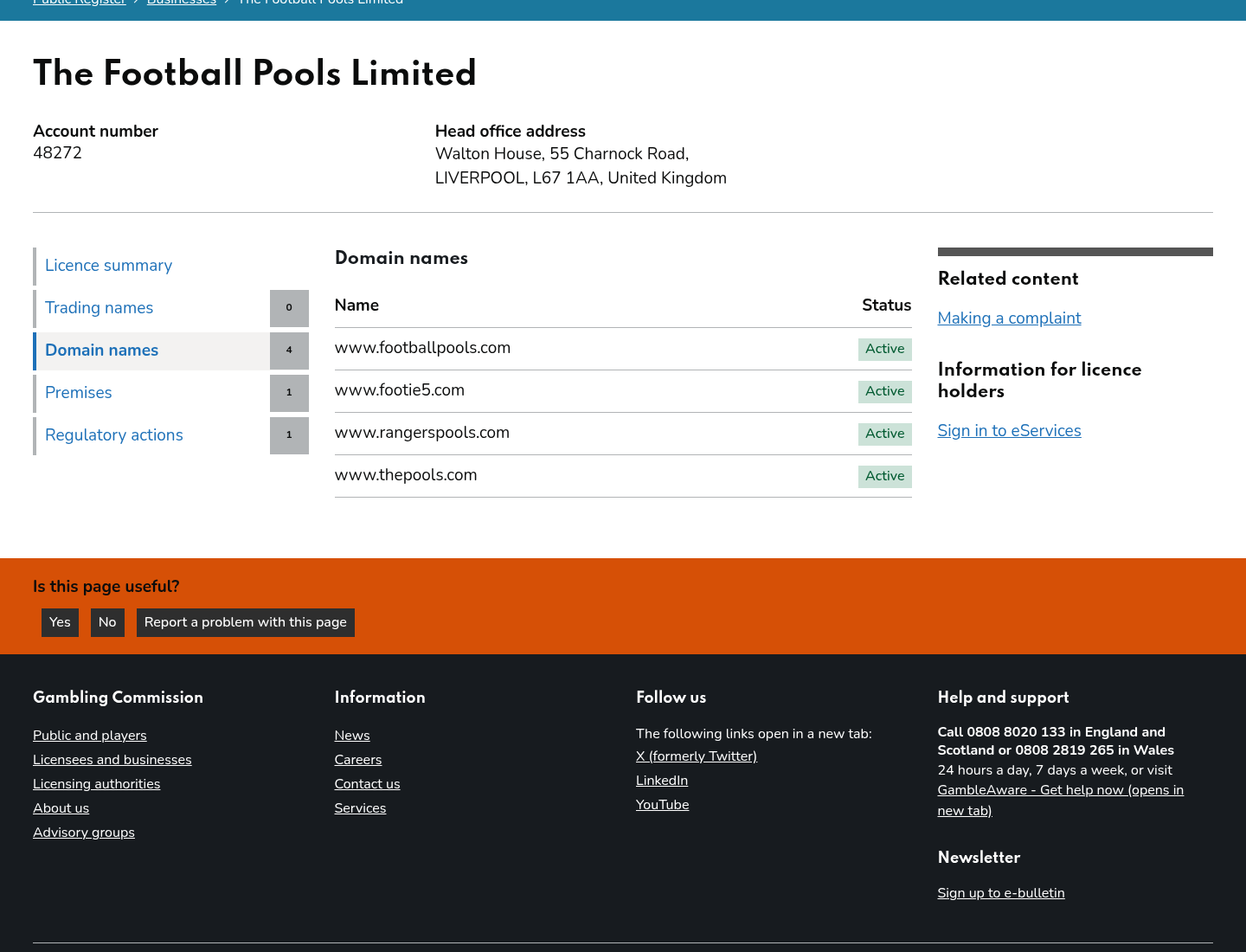Screen dimensions: 1246x952
Task: Open Advisory groups footer link
Action: (84, 833)
